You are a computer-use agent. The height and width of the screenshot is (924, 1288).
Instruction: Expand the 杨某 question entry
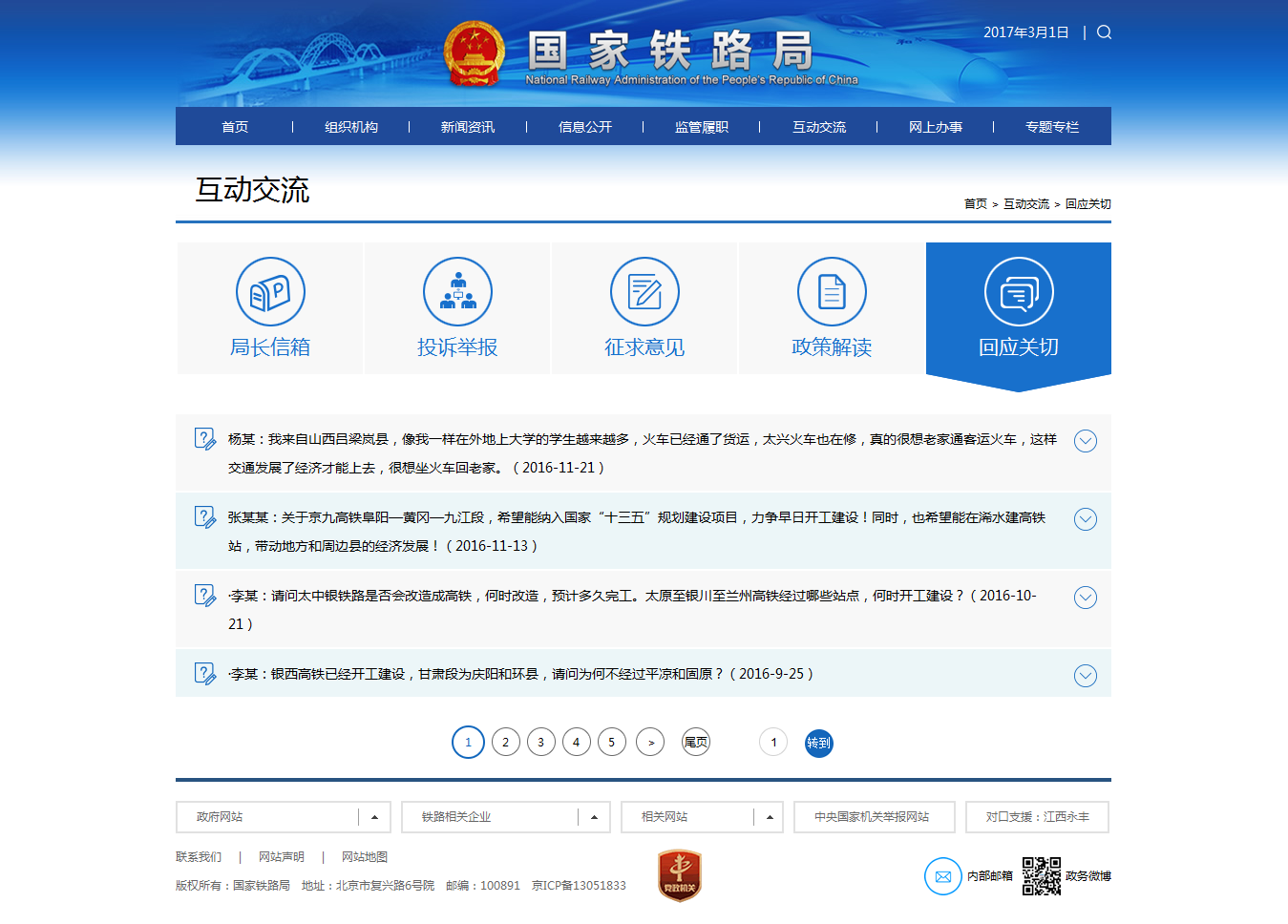tap(1085, 441)
